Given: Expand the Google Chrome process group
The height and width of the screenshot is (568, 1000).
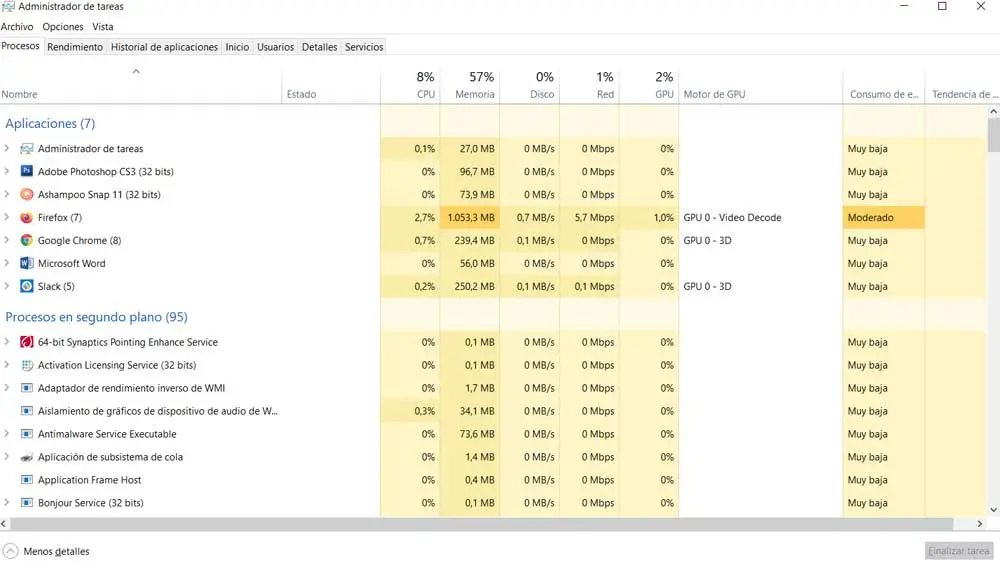Looking at the screenshot, I should coord(7,241).
